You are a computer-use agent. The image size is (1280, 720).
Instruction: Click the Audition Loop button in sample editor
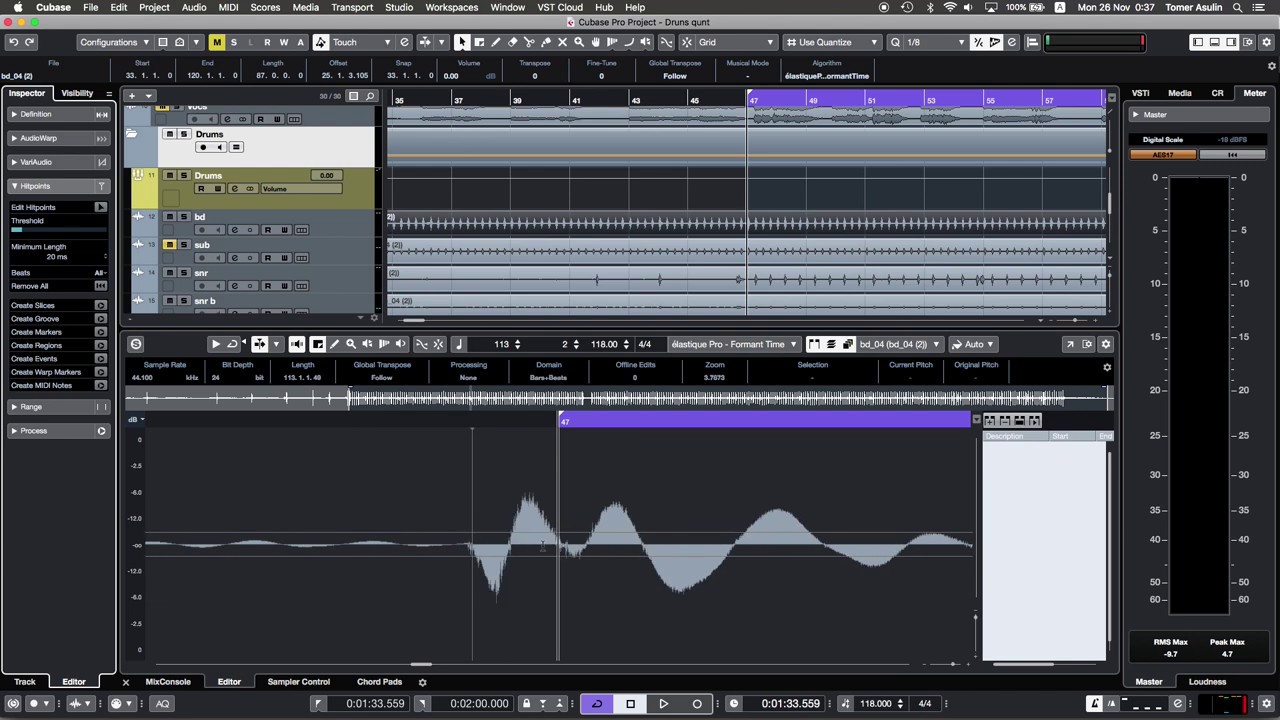tap(232, 344)
